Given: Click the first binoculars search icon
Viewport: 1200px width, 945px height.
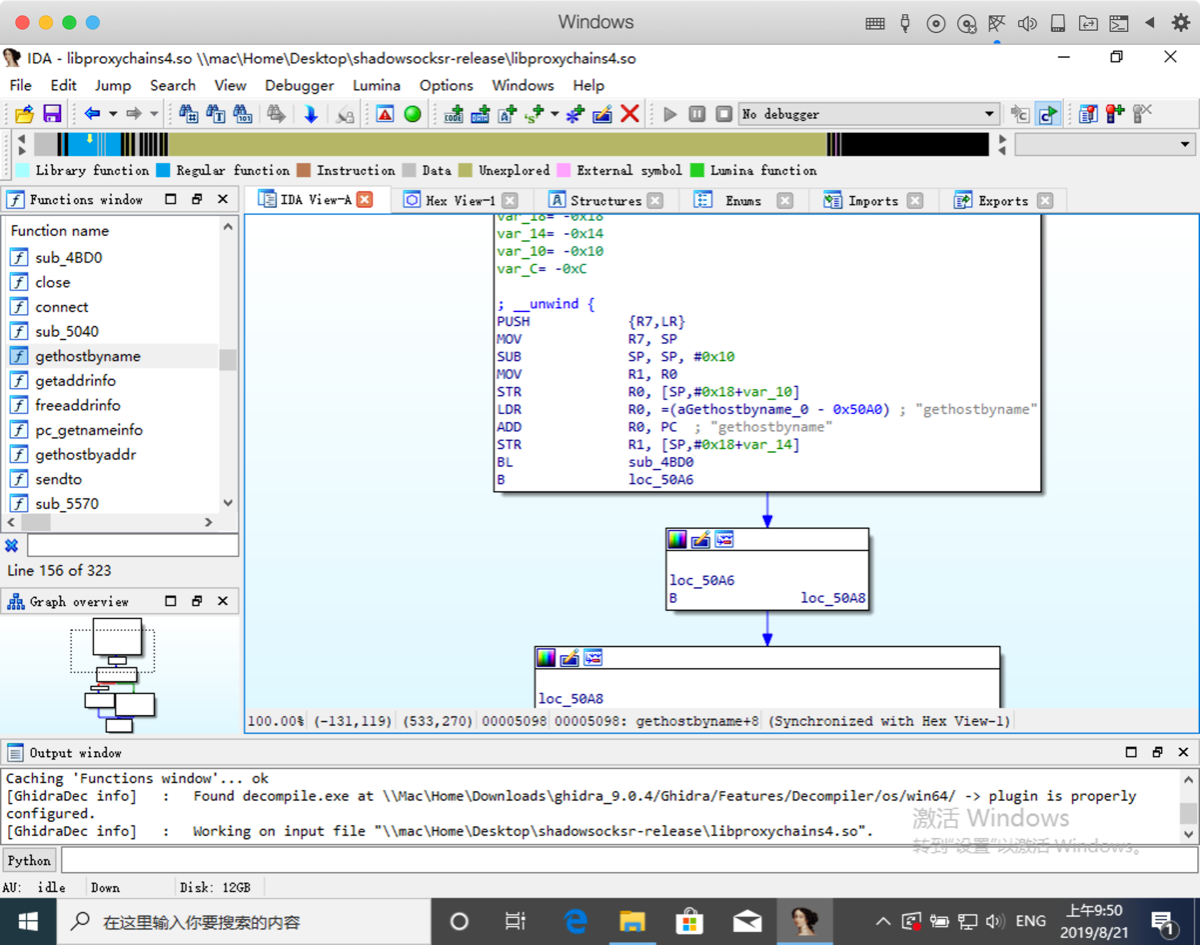Looking at the screenshot, I should [x=188, y=114].
